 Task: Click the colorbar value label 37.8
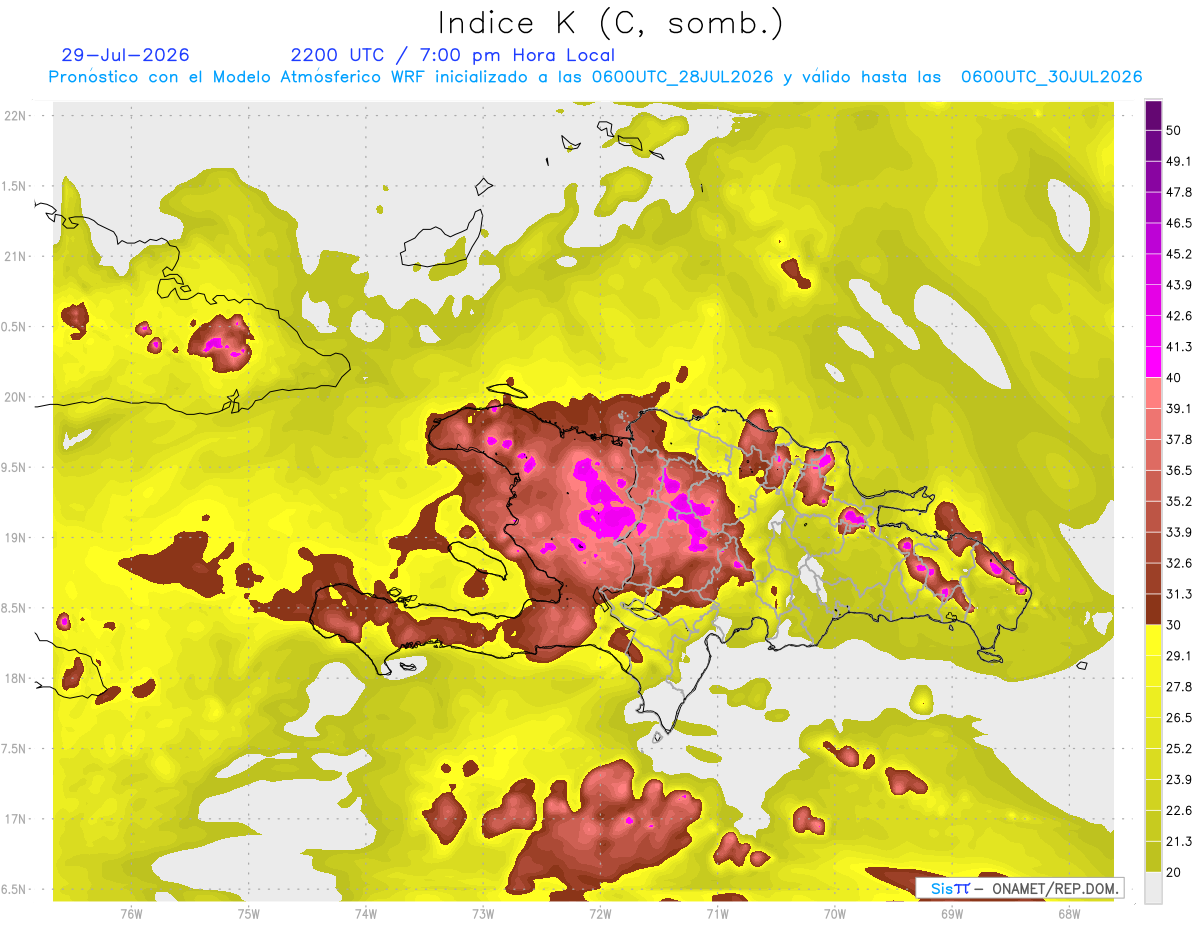pyautogui.click(x=1179, y=440)
